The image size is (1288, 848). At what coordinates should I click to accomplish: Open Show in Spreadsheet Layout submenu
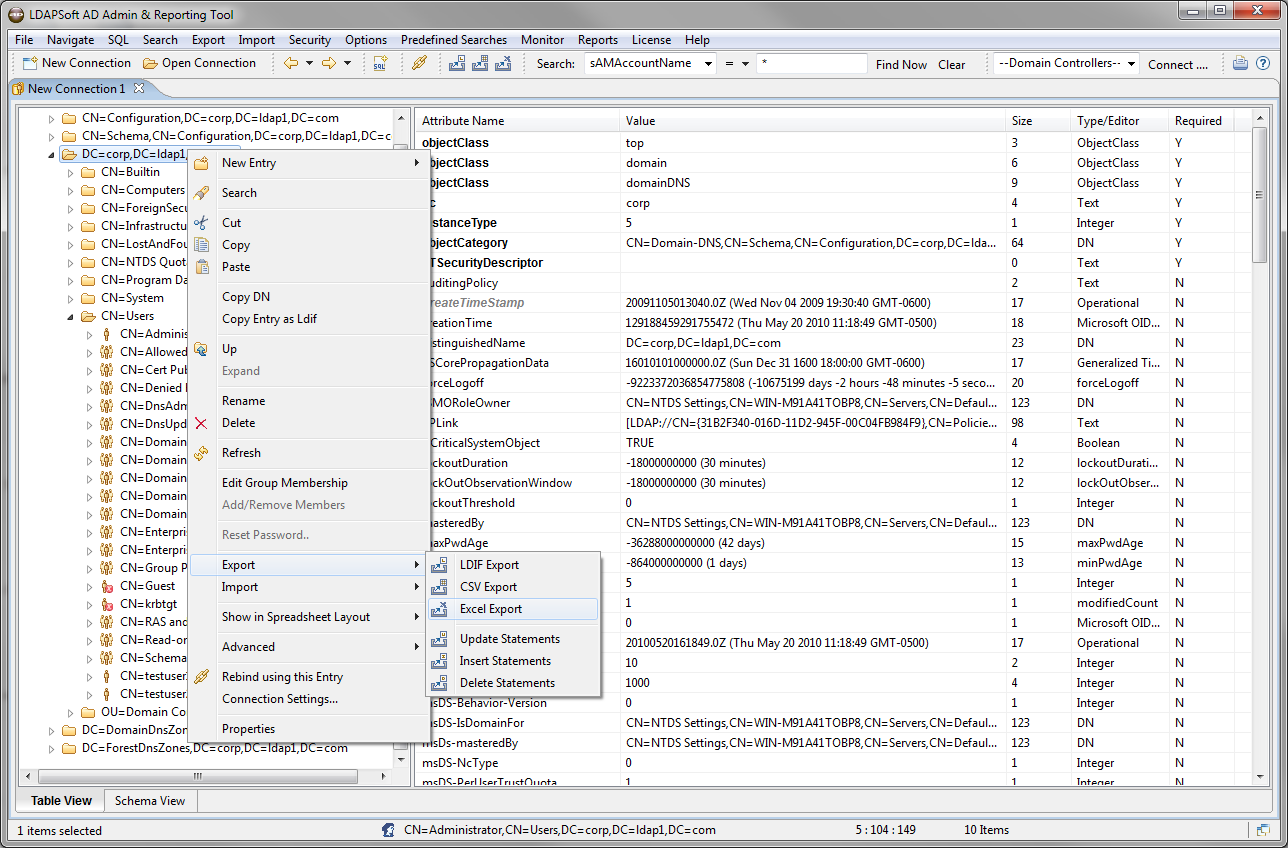(x=307, y=617)
